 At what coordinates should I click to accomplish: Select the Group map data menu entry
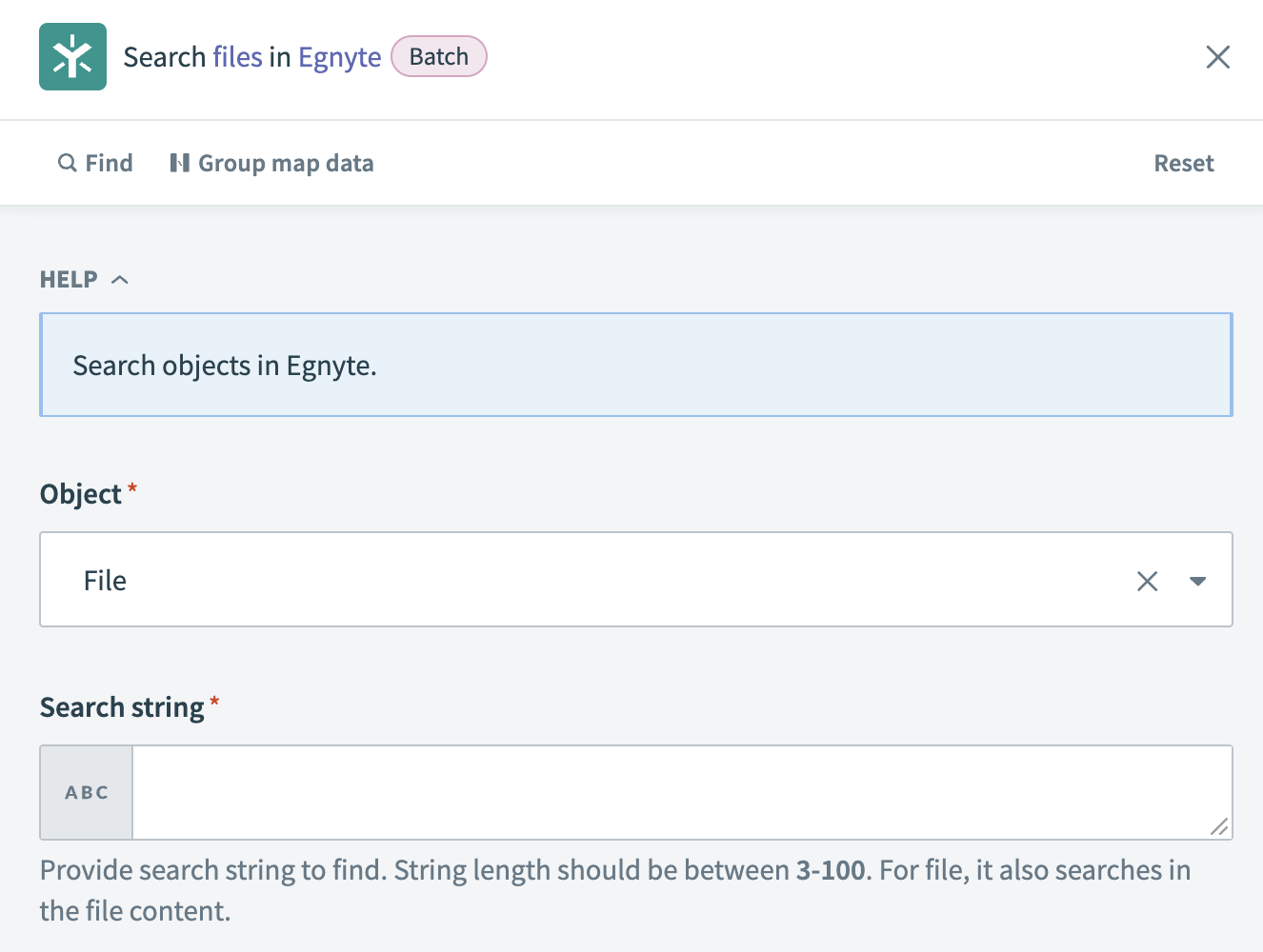tap(286, 162)
